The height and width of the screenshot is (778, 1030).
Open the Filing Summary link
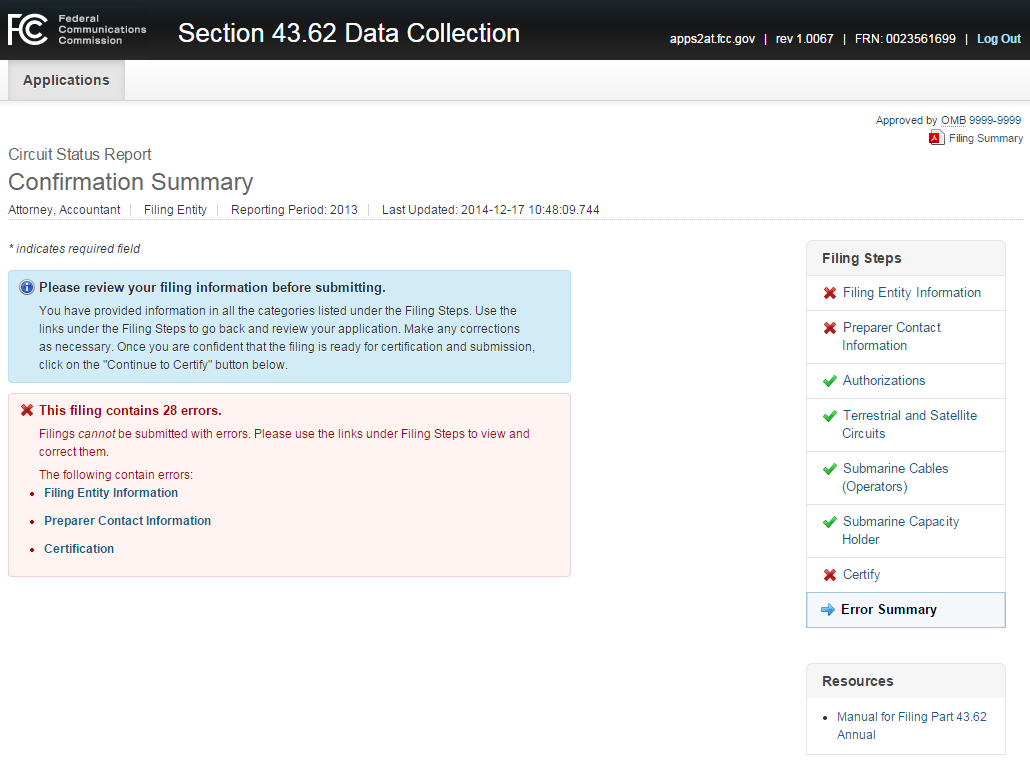tap(985, 138)
